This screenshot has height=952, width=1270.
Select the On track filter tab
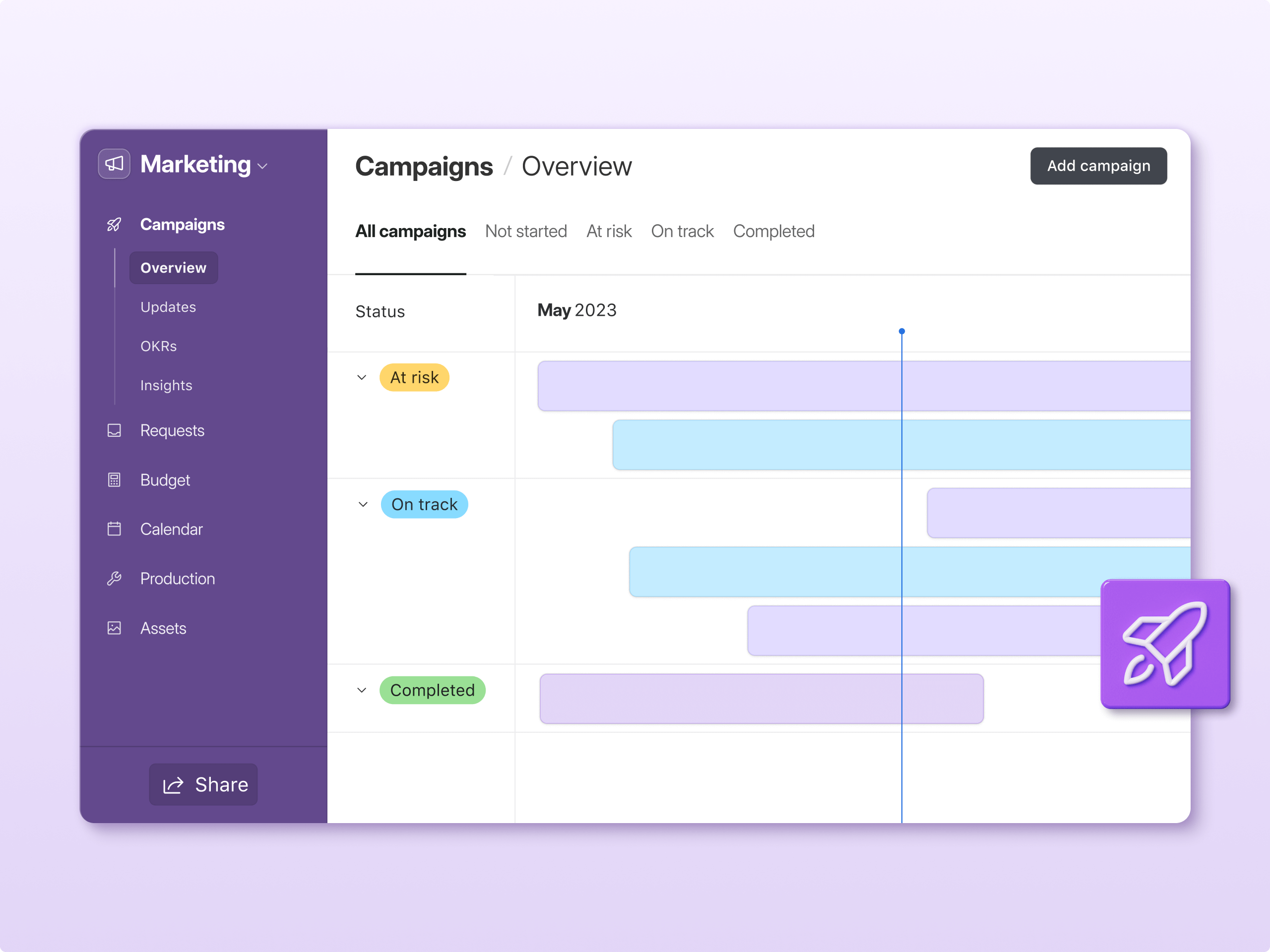pos(682,231)
